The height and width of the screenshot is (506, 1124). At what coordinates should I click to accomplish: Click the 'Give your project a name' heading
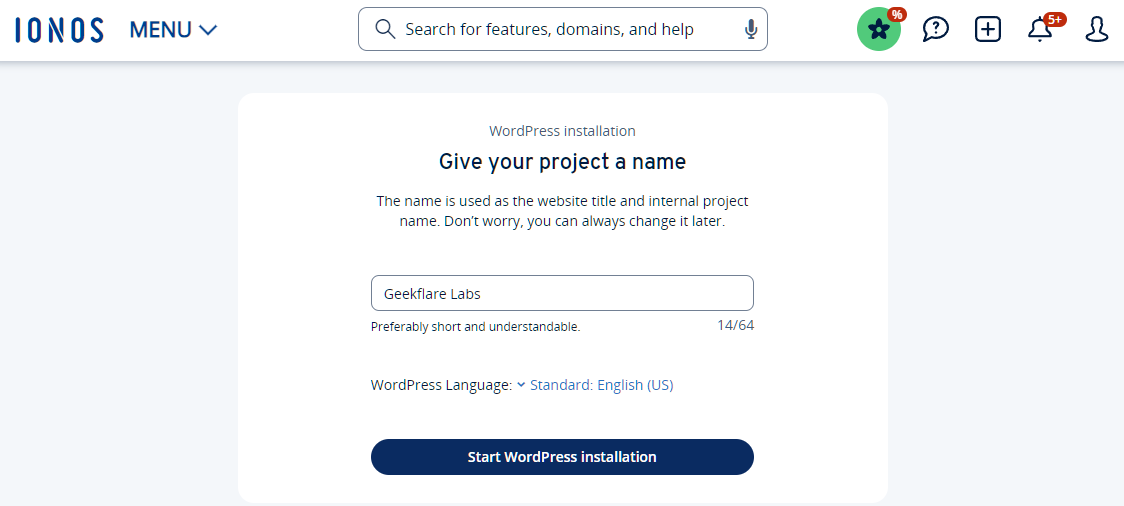tap(562, 162)
